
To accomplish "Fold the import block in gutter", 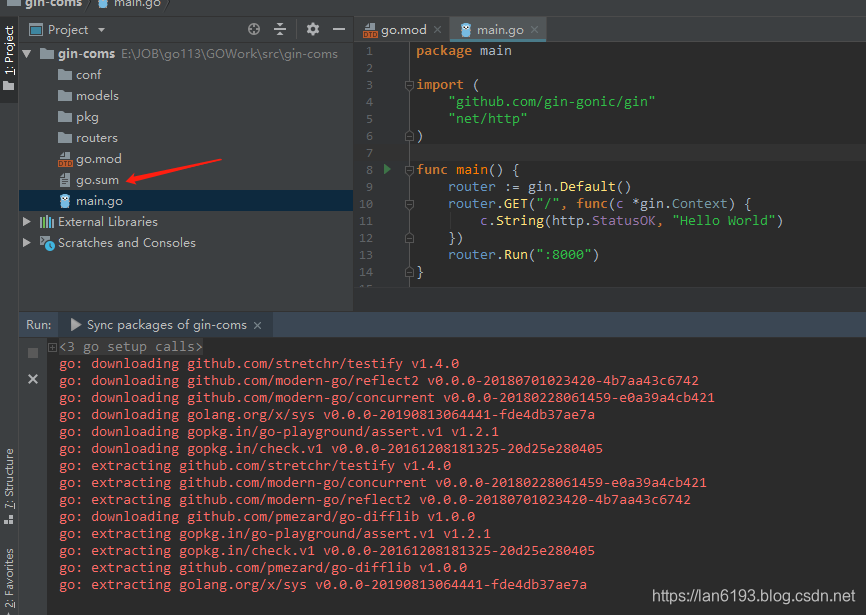I will (409, 85).
